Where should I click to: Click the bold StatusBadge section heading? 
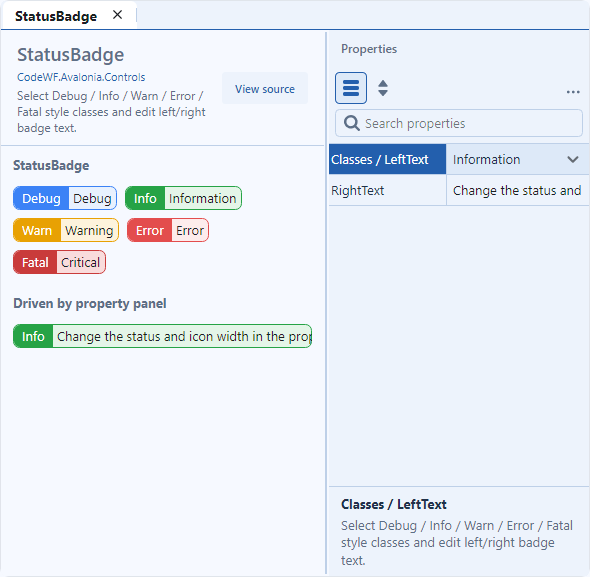tap(51, 166)
